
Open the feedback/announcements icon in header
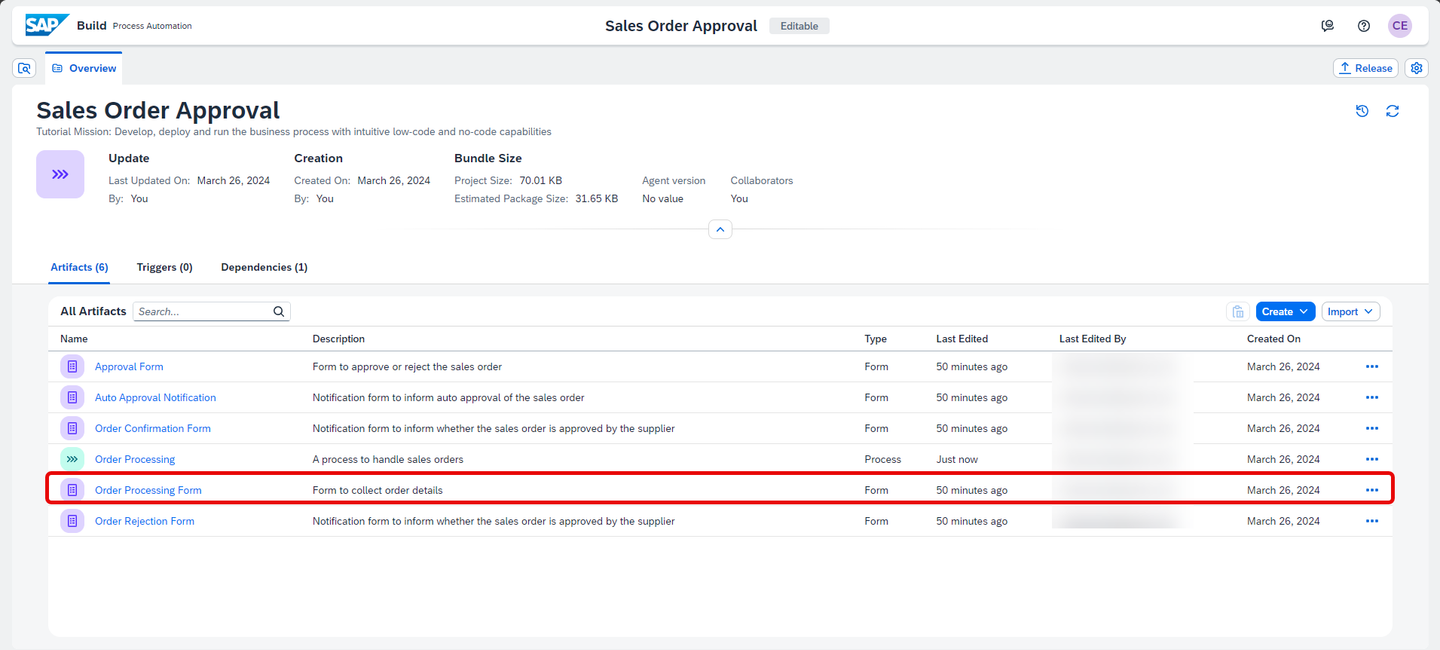(x=1327, y=26)
